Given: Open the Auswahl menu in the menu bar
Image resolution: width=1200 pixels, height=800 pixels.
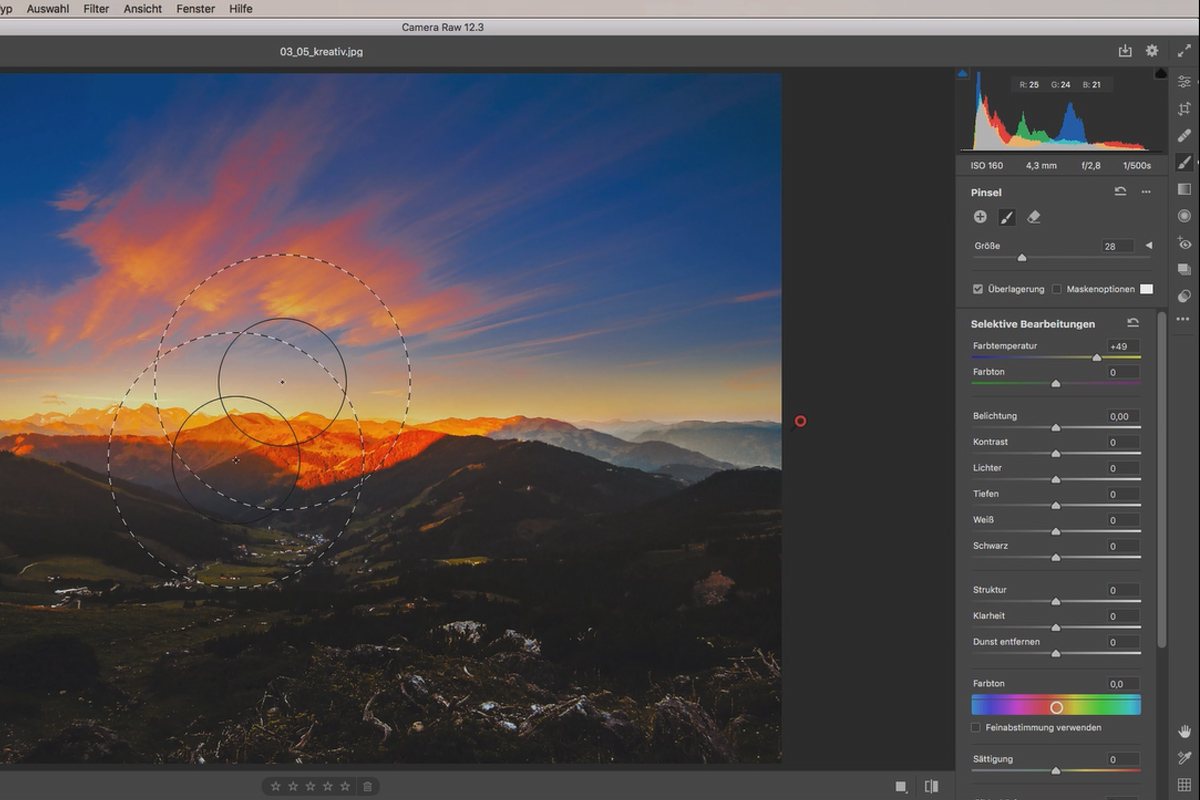Looking at the screenshot, I should pos(46,8).
